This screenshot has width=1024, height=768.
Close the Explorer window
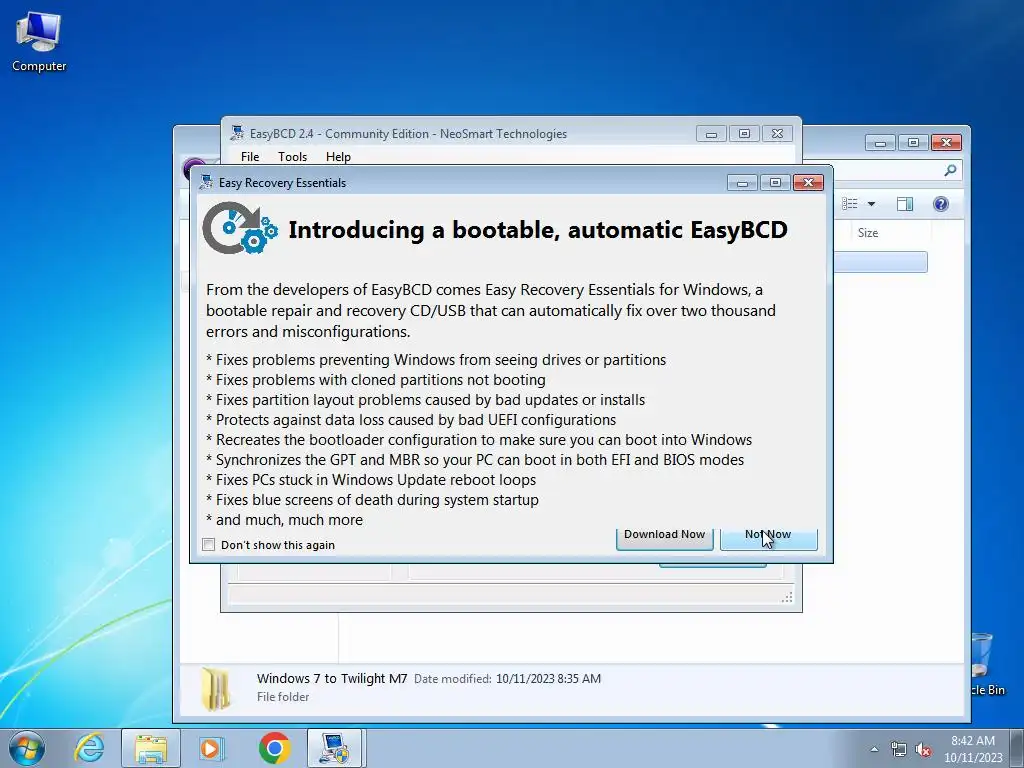click(946, 142)
